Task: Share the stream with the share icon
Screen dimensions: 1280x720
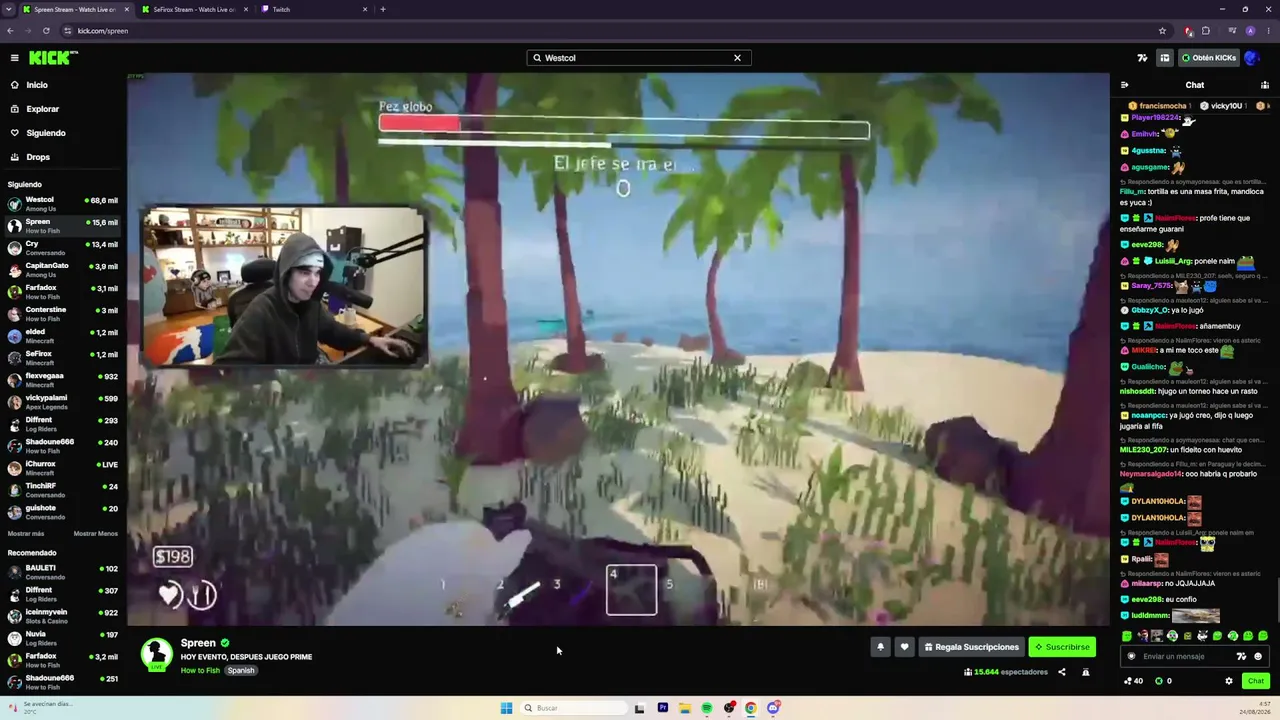Action: click(1062, 672)
